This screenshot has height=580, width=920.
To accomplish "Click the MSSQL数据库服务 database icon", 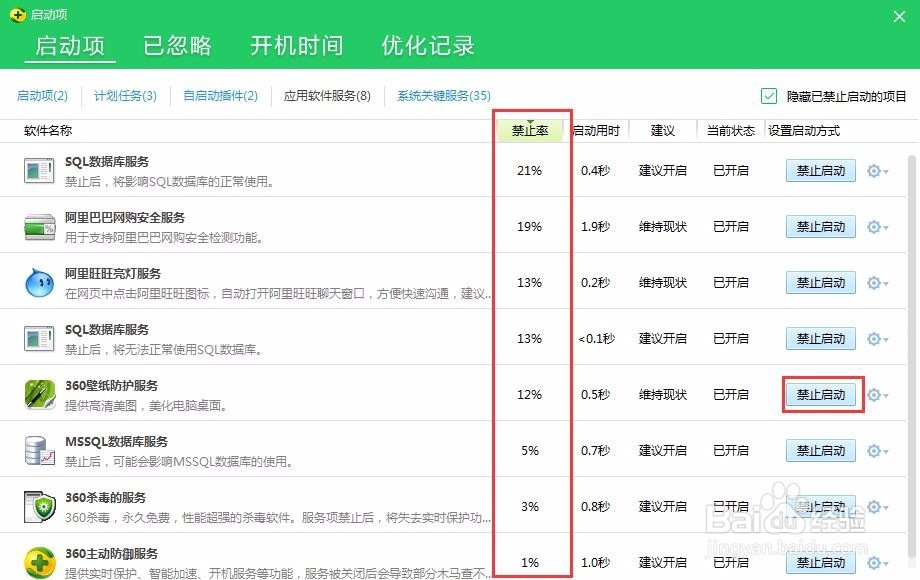I will 39,451.
